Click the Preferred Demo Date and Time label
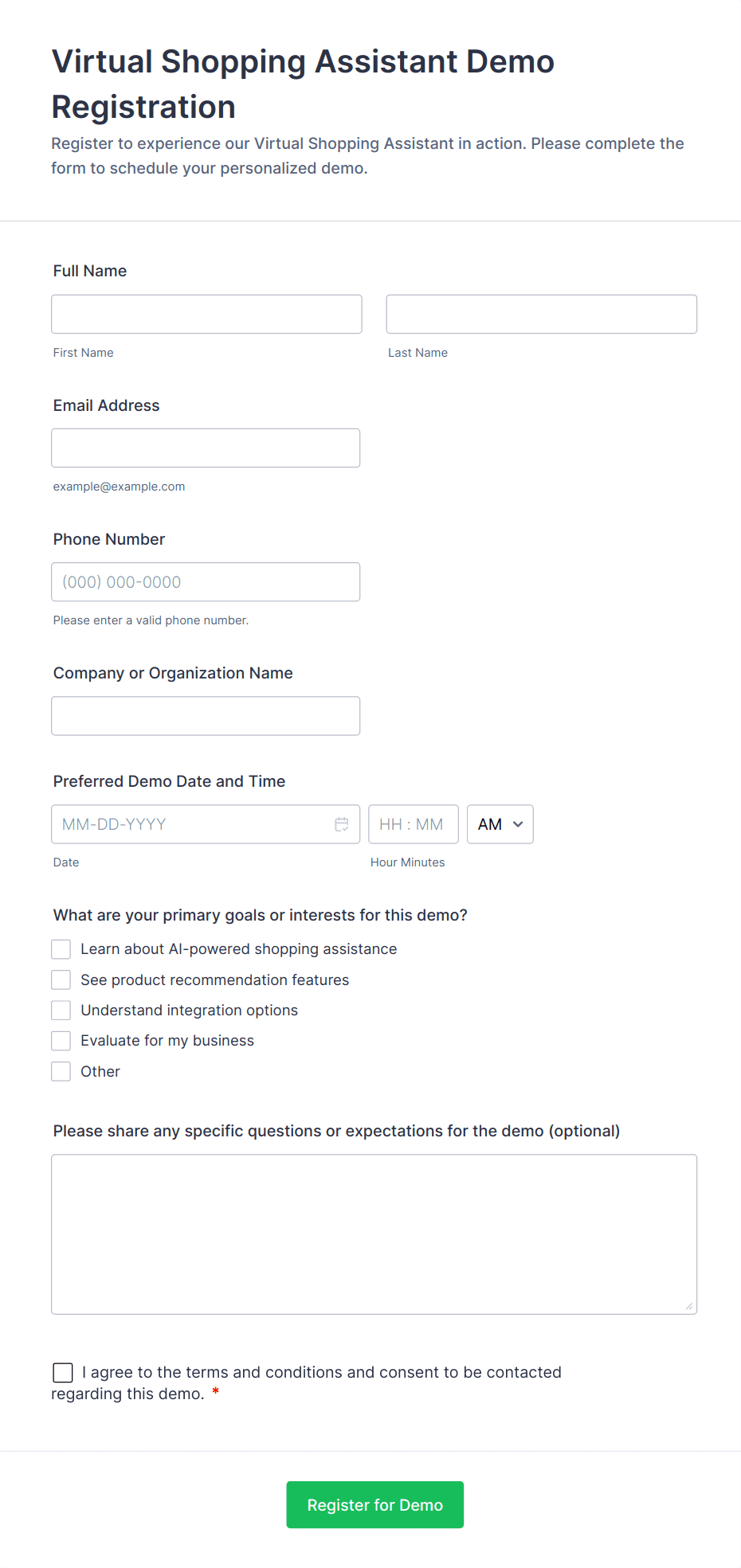 coord(169,781)
